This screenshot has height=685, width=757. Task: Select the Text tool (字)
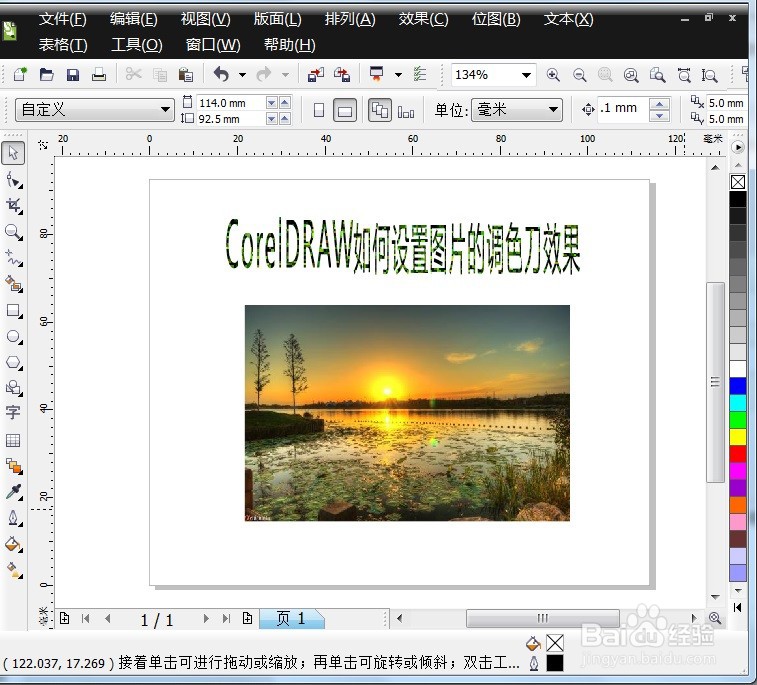(x=13, y=413)
